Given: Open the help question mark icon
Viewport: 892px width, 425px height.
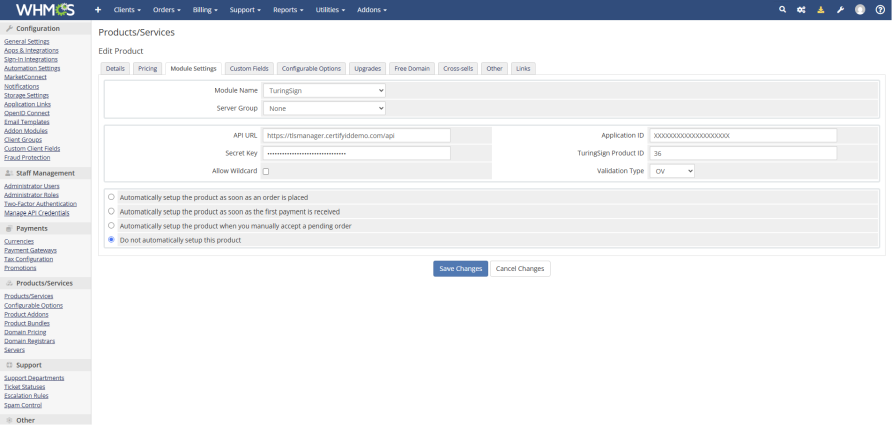Looking at the screenshot, I should [x=879, y=10].
